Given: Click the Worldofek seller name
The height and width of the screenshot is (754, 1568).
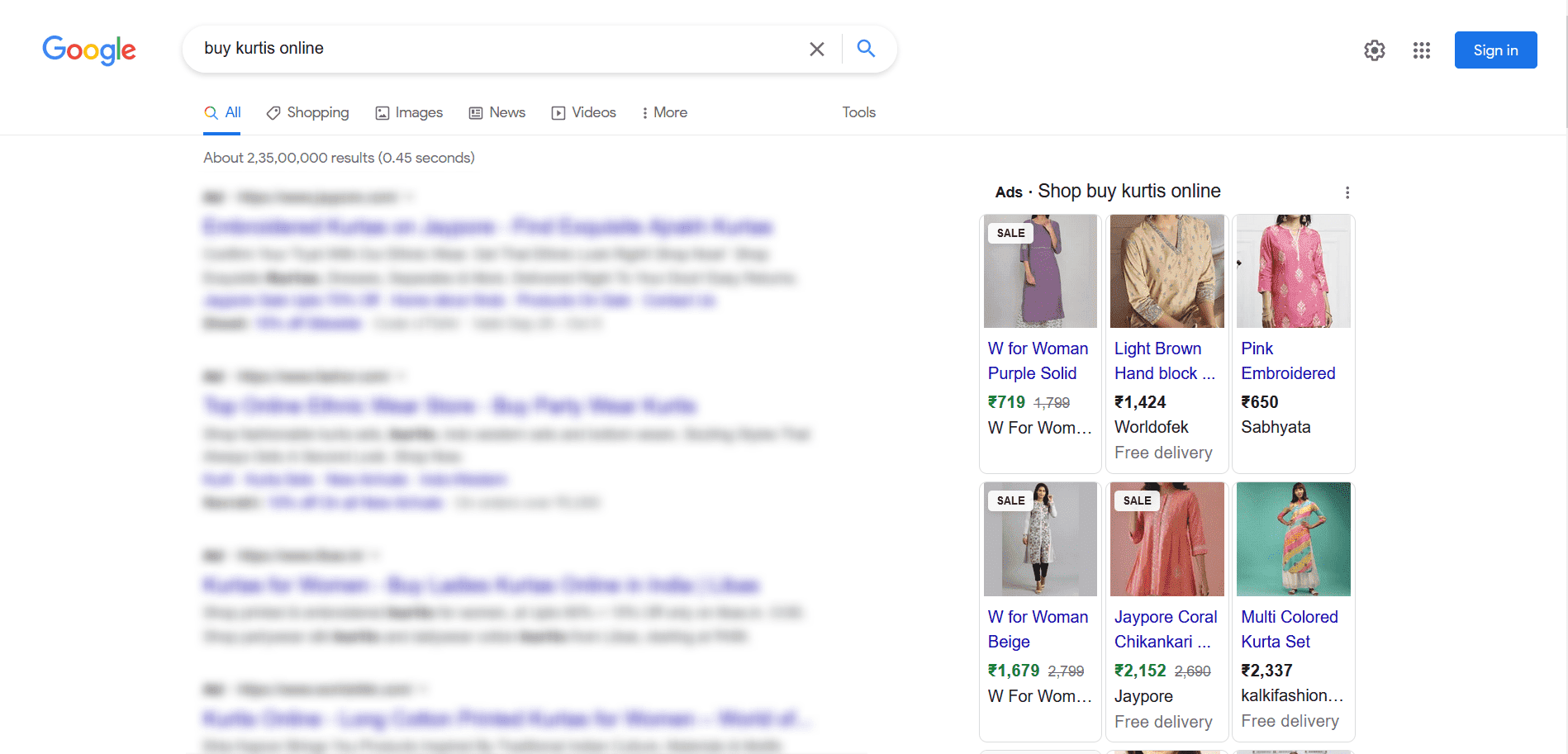Looking at the screenshot, I should click(x=1152, y=427).
